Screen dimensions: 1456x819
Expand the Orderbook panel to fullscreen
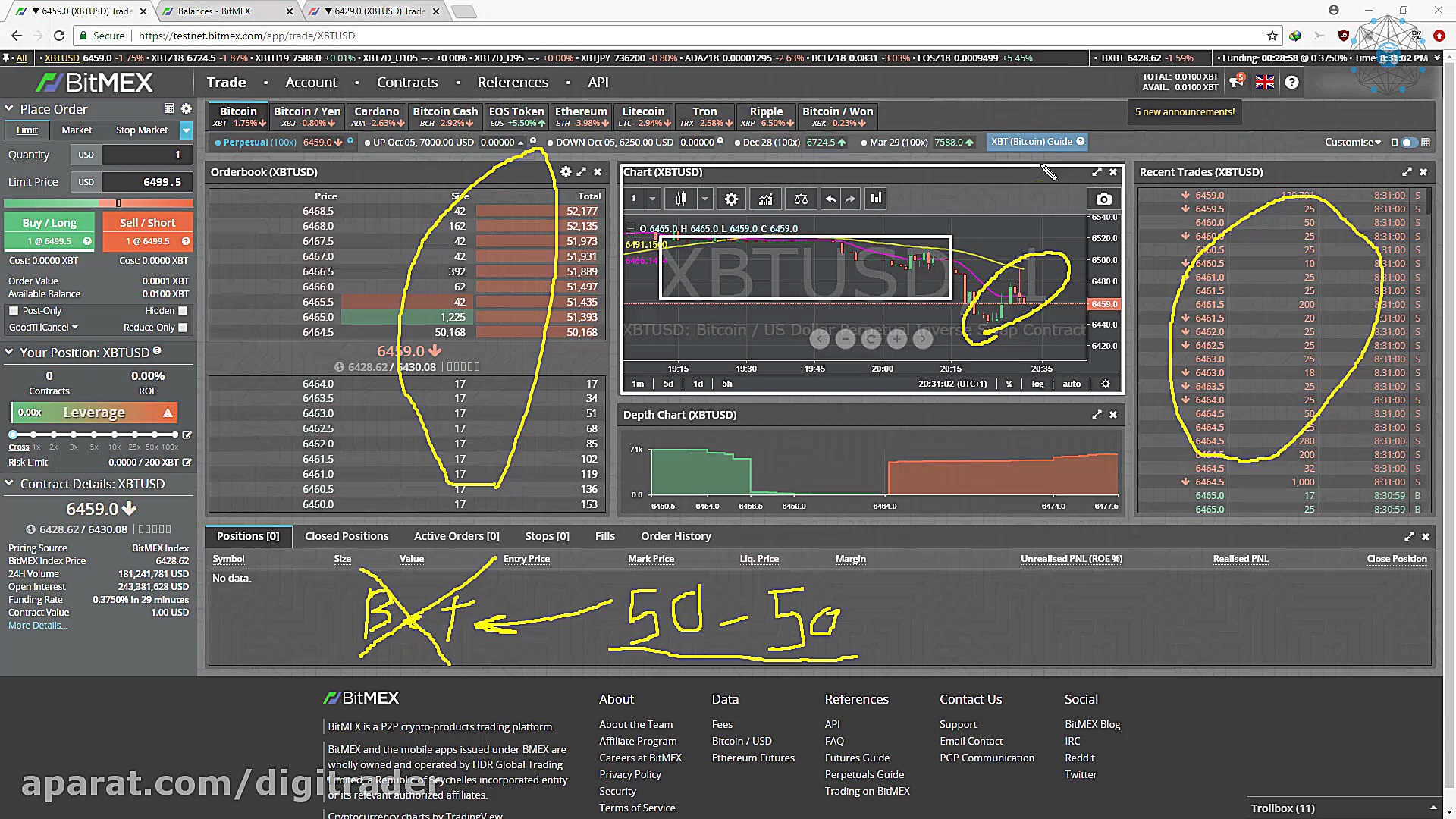coord(582,172)
